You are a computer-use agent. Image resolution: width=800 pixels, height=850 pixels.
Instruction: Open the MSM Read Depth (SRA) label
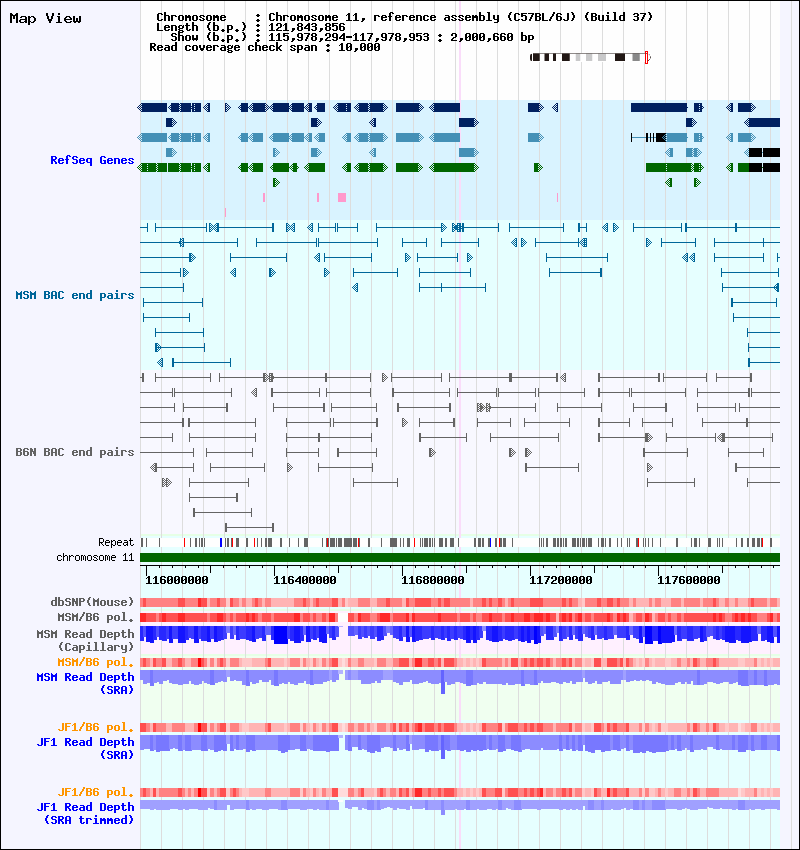click(x=85, y=683)
